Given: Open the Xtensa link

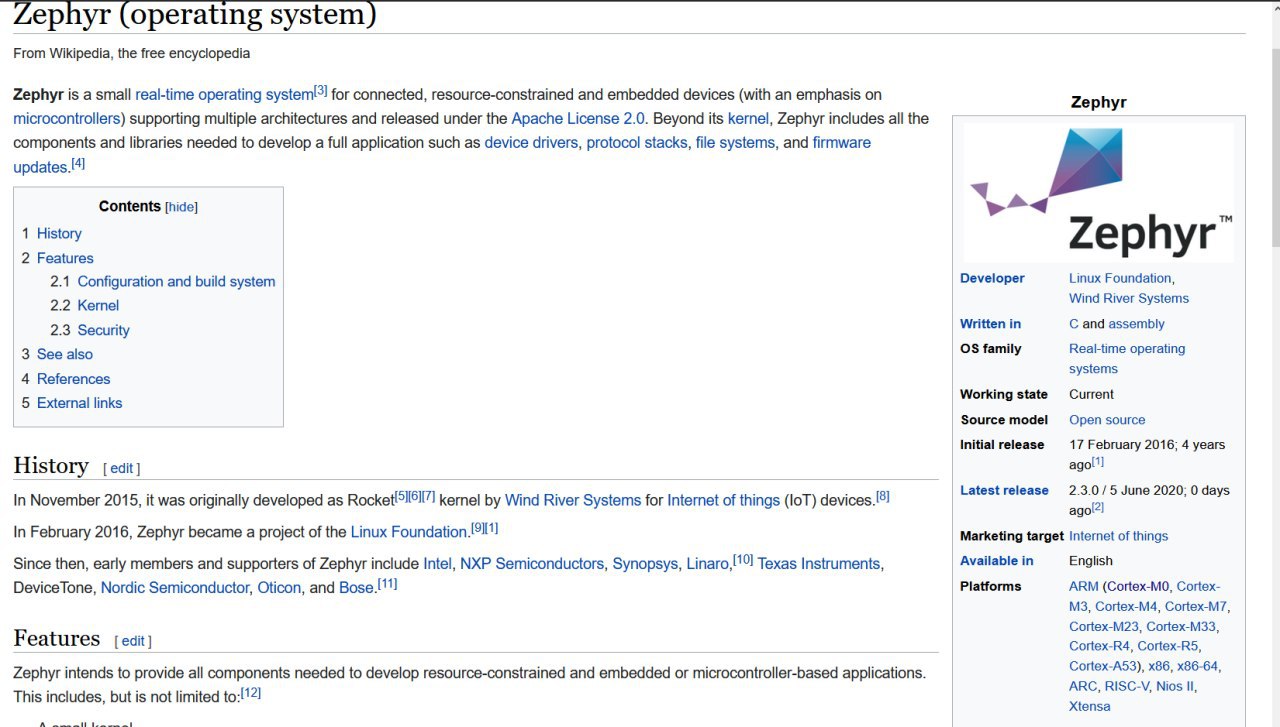Looking at the screenshot, I should pyautogui.click(x=1089, y=706).
